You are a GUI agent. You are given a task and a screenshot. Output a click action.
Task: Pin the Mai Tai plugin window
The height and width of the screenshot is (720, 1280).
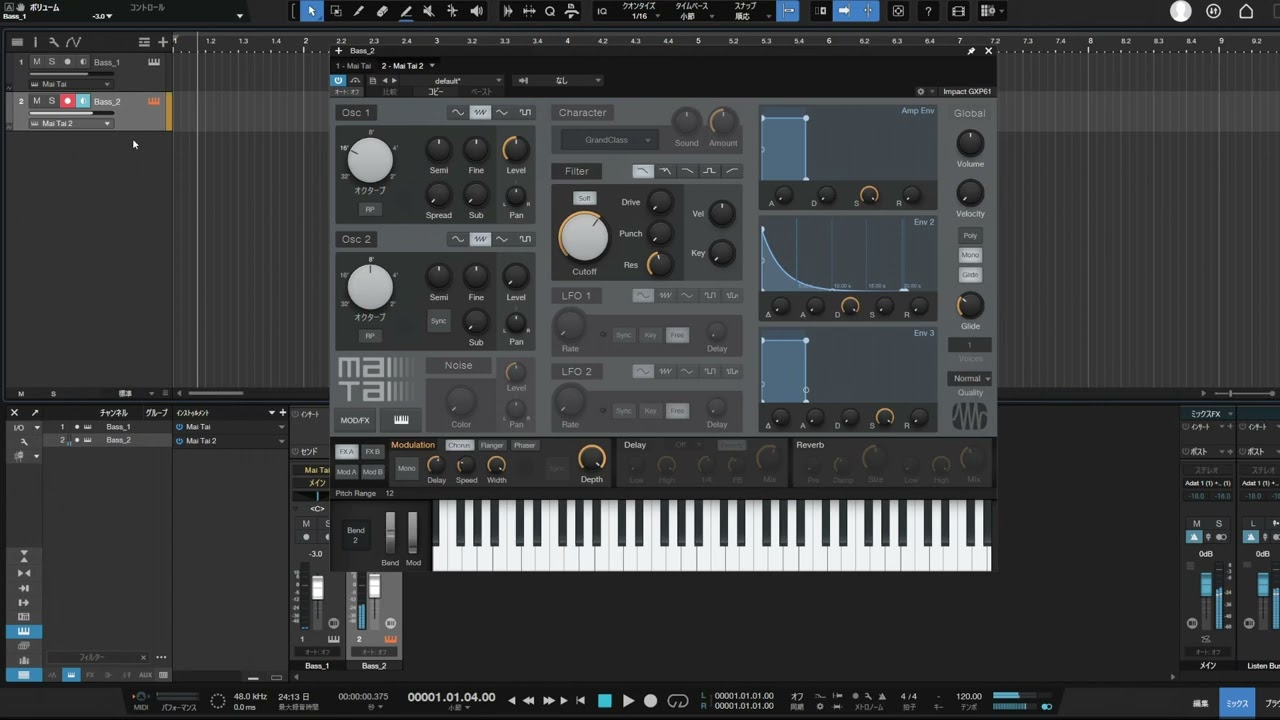tap(971, 51)
